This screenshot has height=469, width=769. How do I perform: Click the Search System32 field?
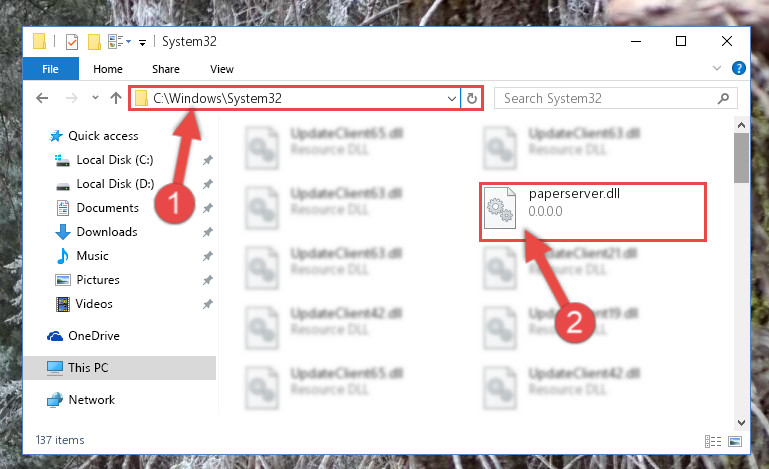pyautogui.click(x=608, y=99)
